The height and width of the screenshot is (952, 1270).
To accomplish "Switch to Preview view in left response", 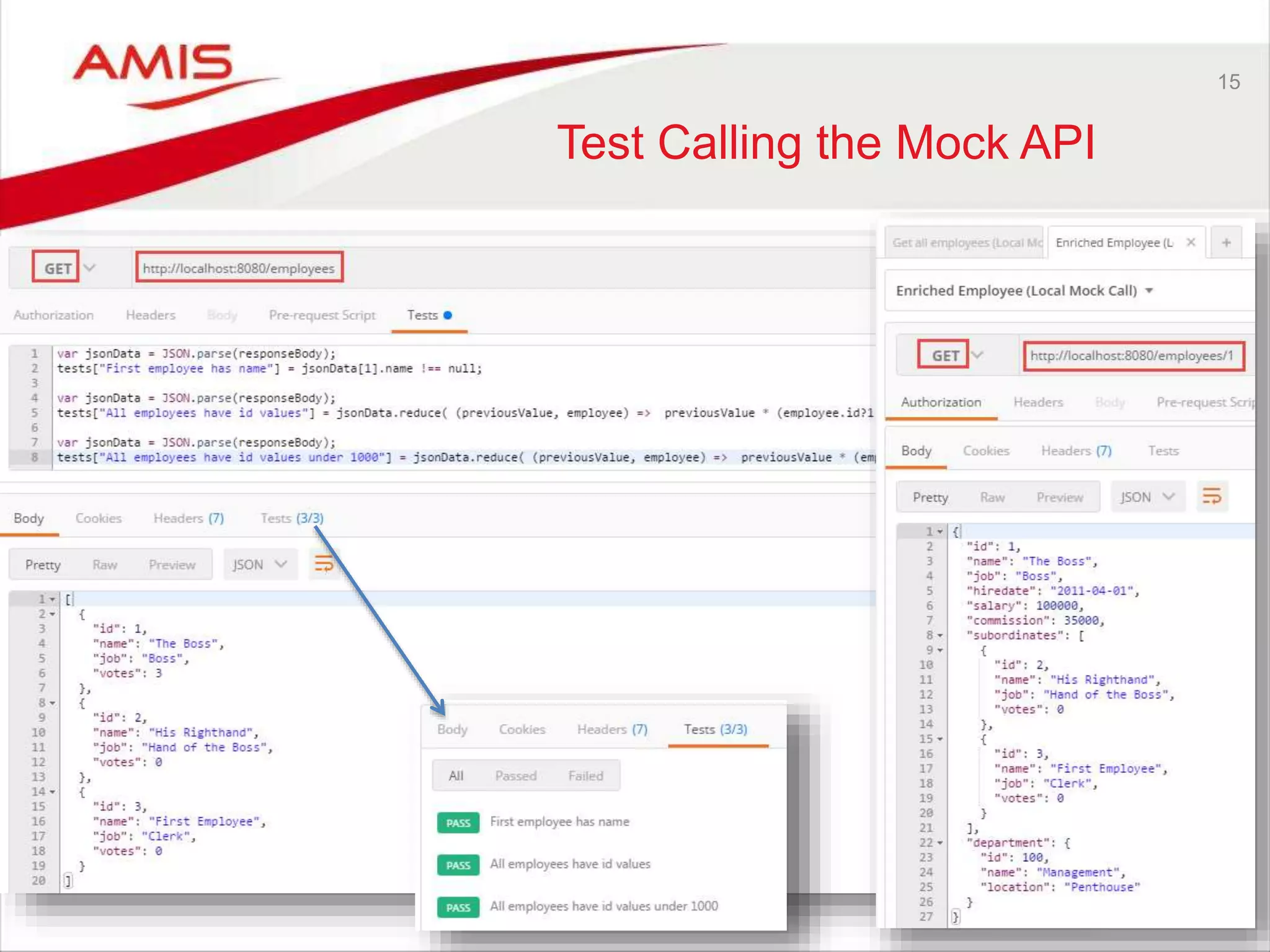I will click(172, 565).
